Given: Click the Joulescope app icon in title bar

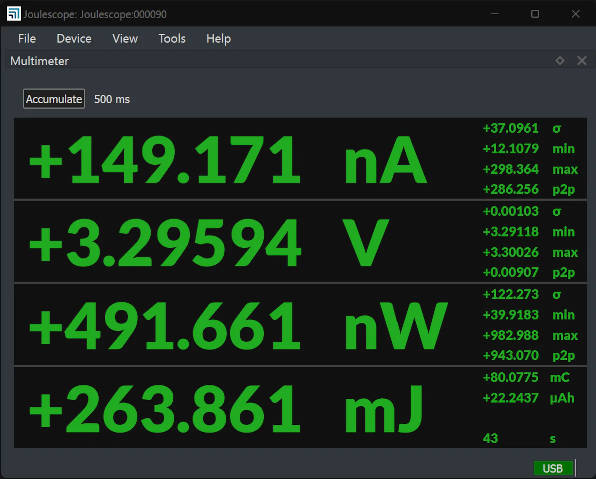Looking at the screenshot, I should coord(14,14).
